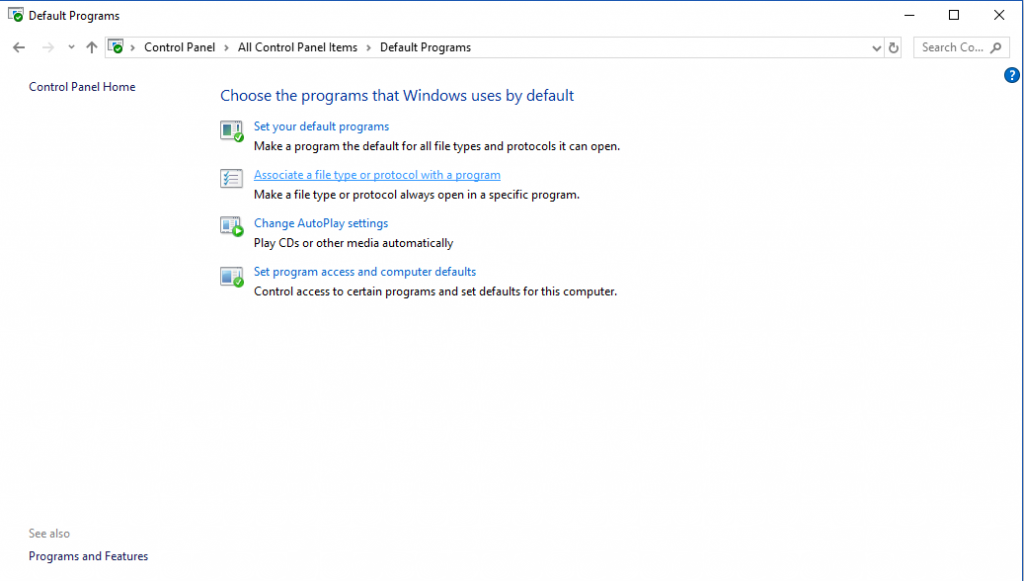Viewport: 1024px width, 581px height.
Task: Click the Set program access icon
Action: 231,277
